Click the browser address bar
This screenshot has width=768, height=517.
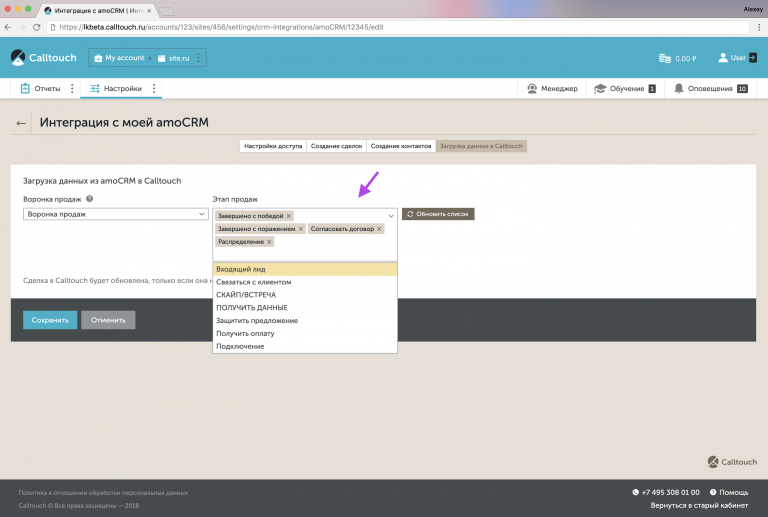point(398,27)
